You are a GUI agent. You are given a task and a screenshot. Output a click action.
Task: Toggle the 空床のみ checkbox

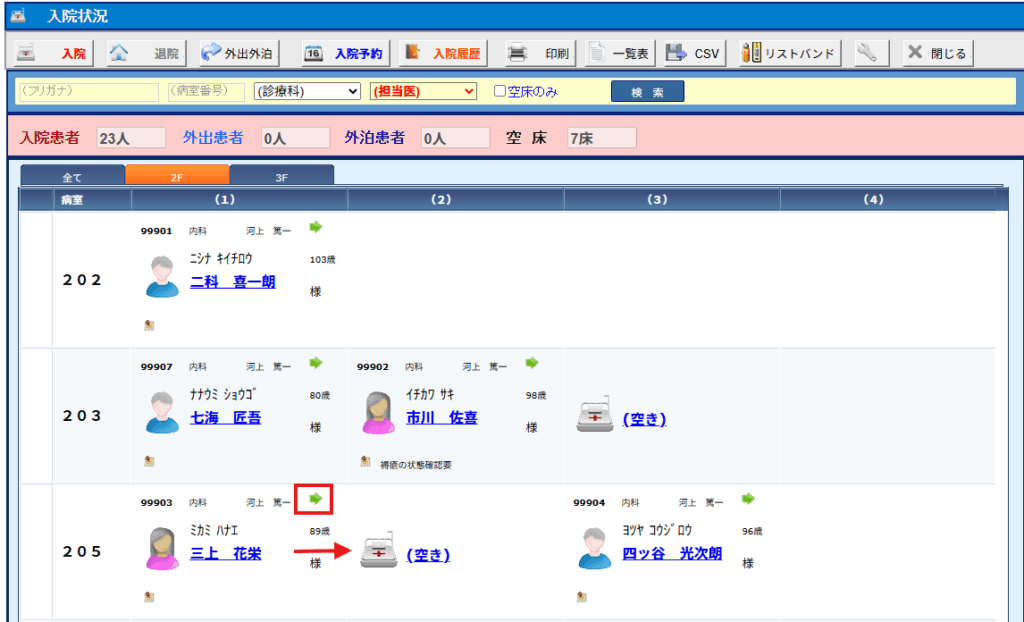point(501,91)
